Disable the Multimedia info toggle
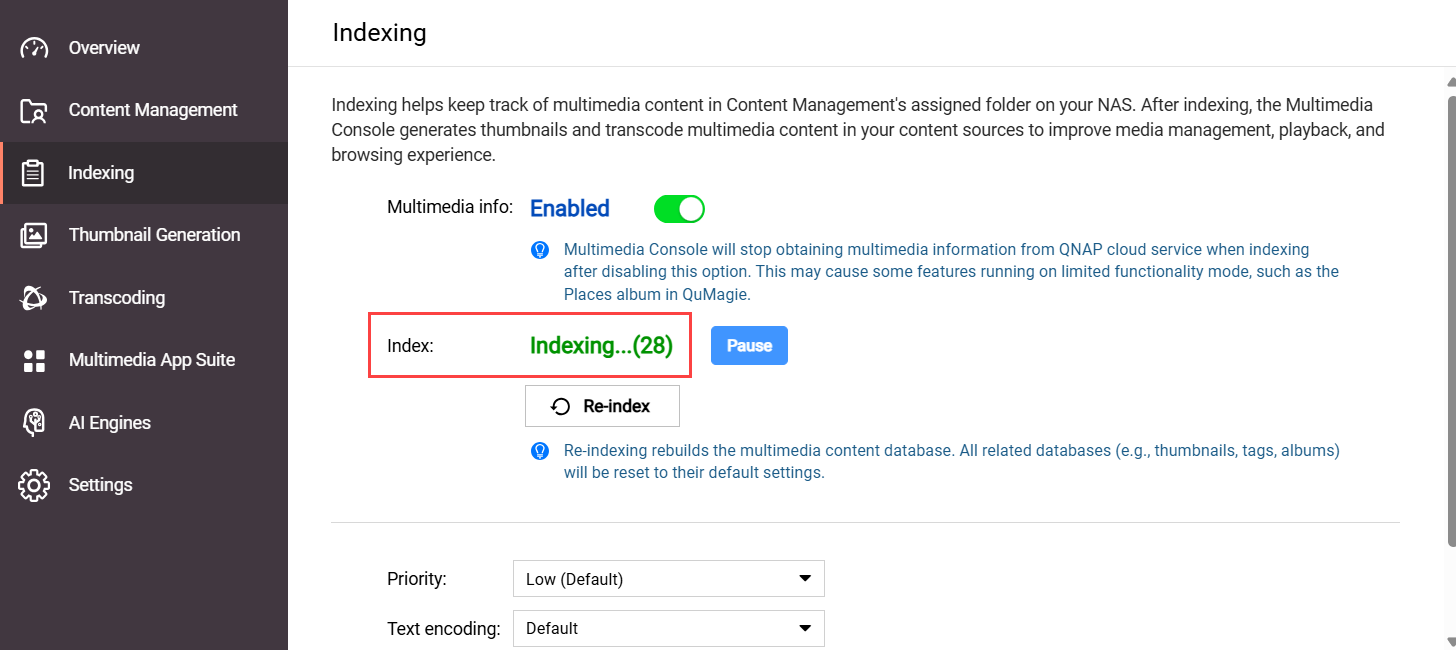Viewport: 1456px width, 650px height. (x=679, y=209)
